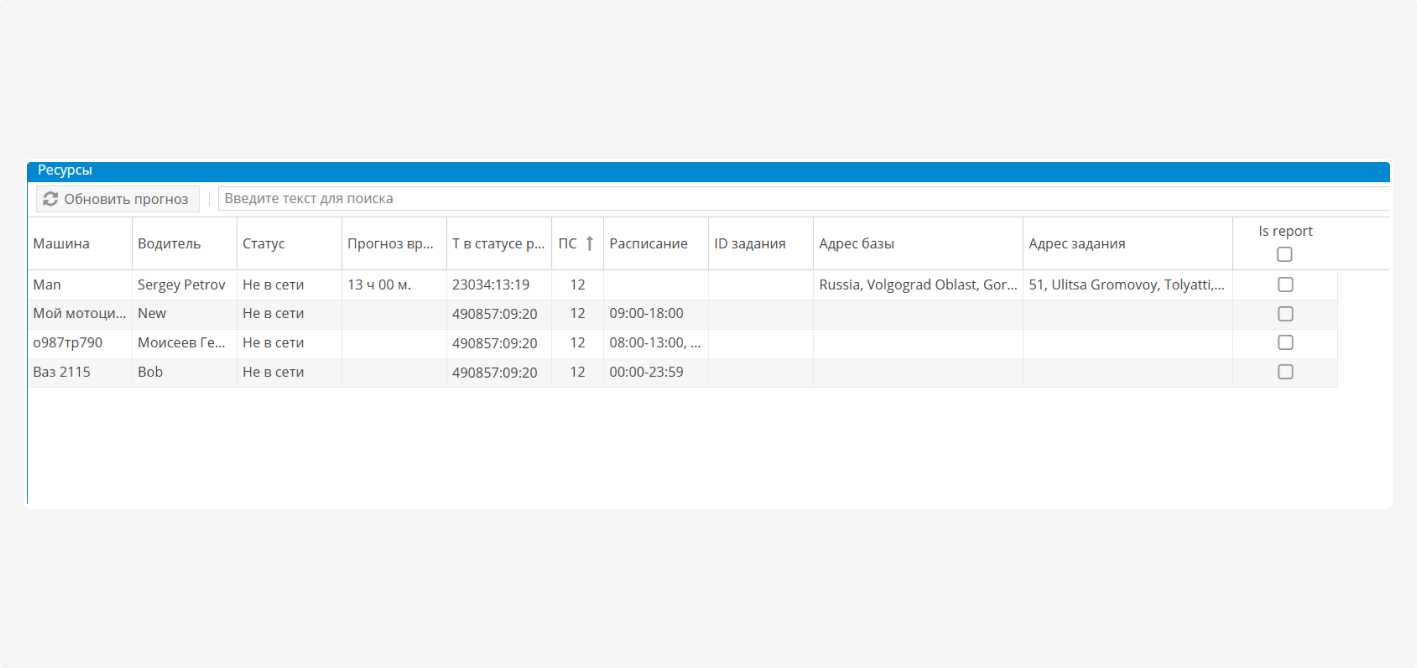
Task: Tick Is report checkbox for о987тр790
Action: pyautogui.click(x=1285, y=343)
